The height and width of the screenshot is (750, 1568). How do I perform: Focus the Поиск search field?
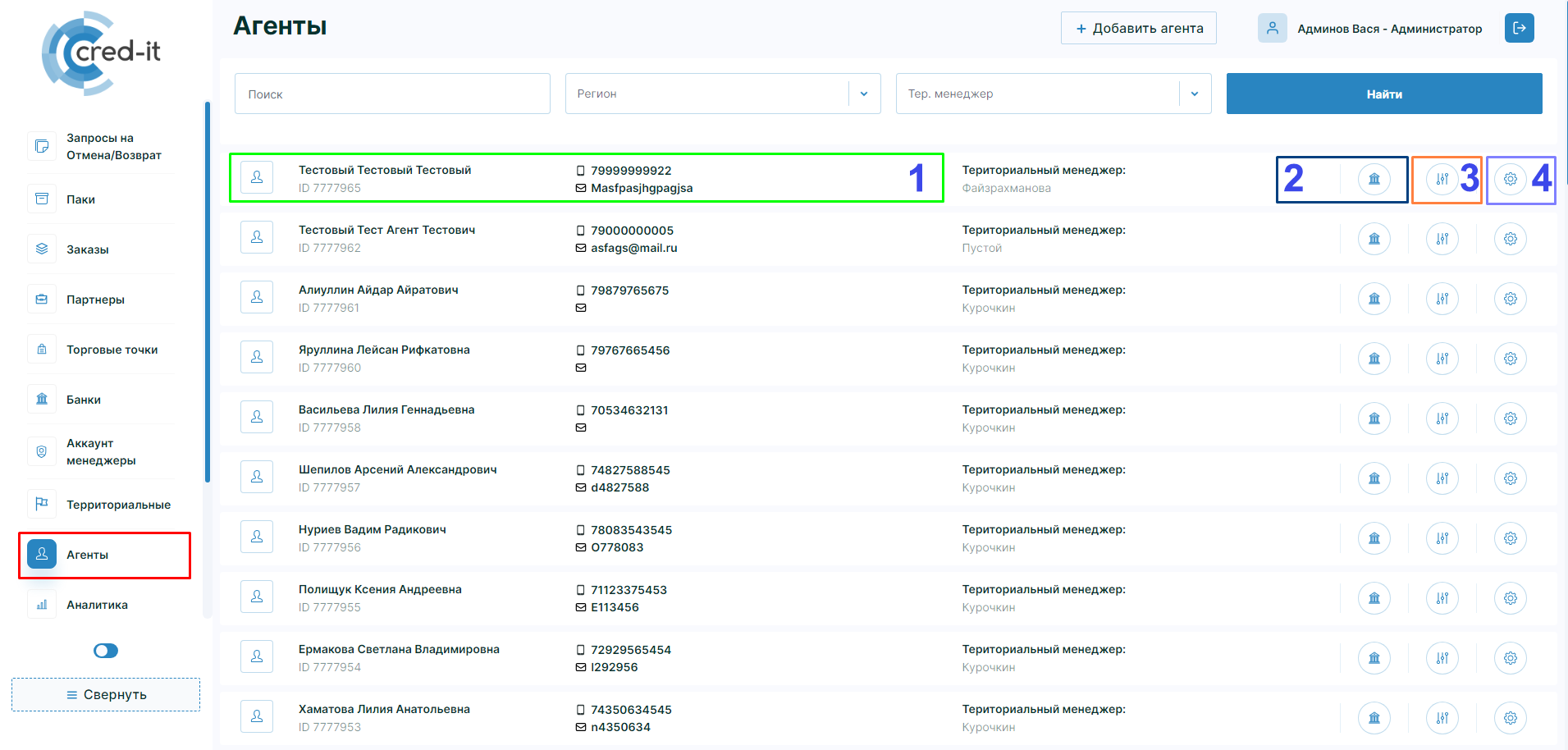click(x=392, y=94)
